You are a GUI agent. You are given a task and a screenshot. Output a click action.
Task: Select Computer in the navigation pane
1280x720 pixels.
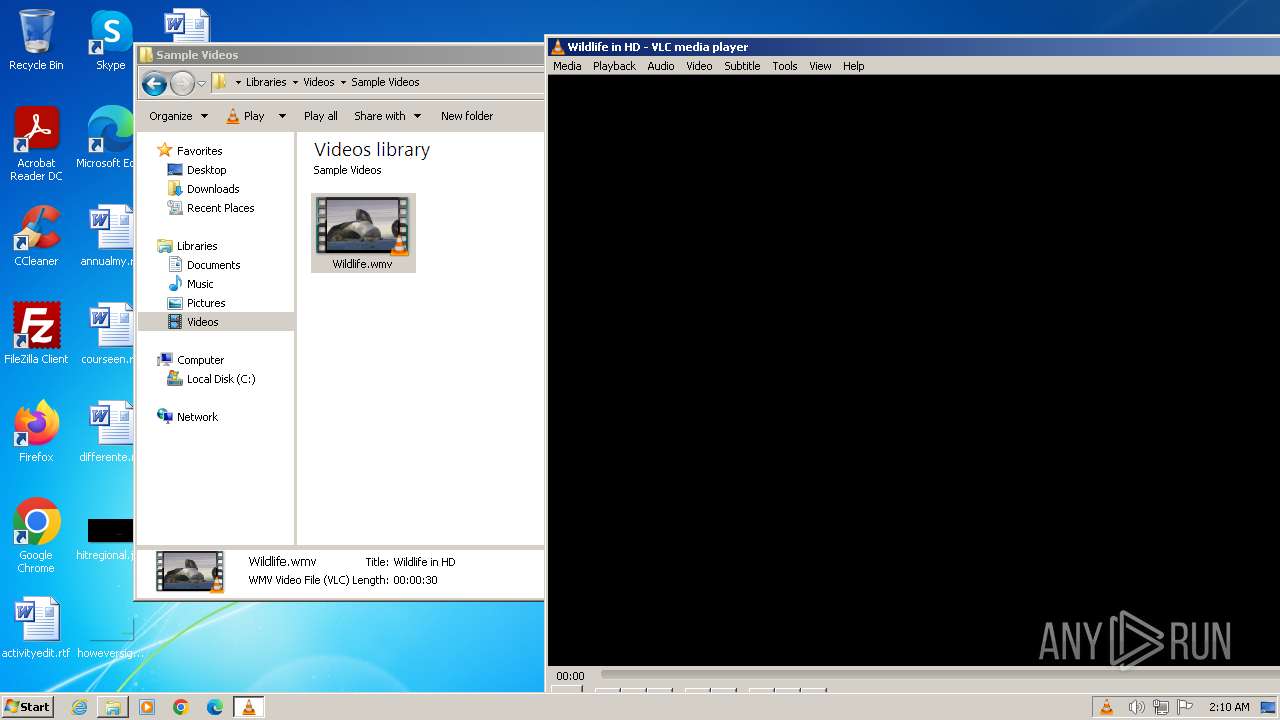(200, 360)
